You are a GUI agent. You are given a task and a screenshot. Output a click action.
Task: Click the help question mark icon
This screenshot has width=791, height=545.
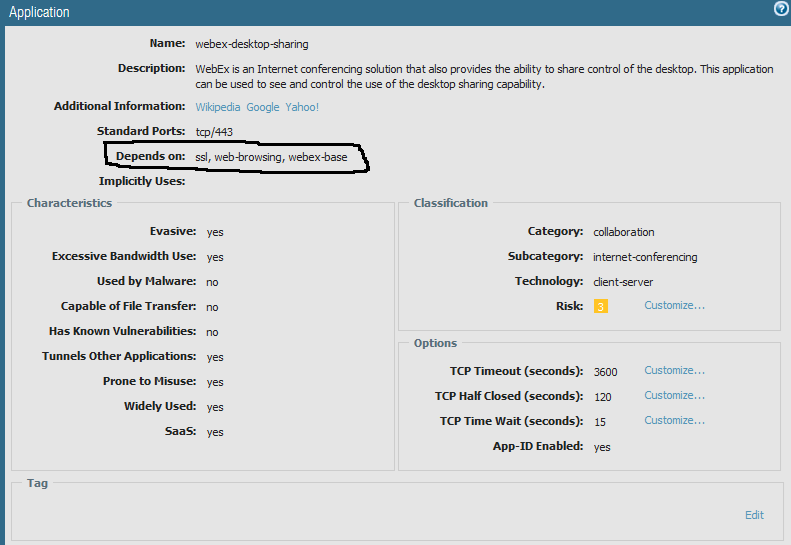point(781,9)
